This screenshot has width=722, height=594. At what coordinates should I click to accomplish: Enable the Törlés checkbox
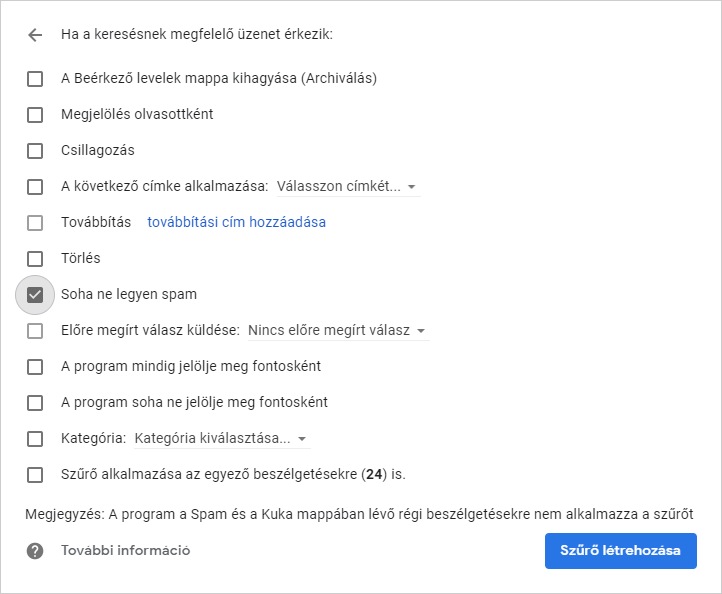(x=35, y=258)
